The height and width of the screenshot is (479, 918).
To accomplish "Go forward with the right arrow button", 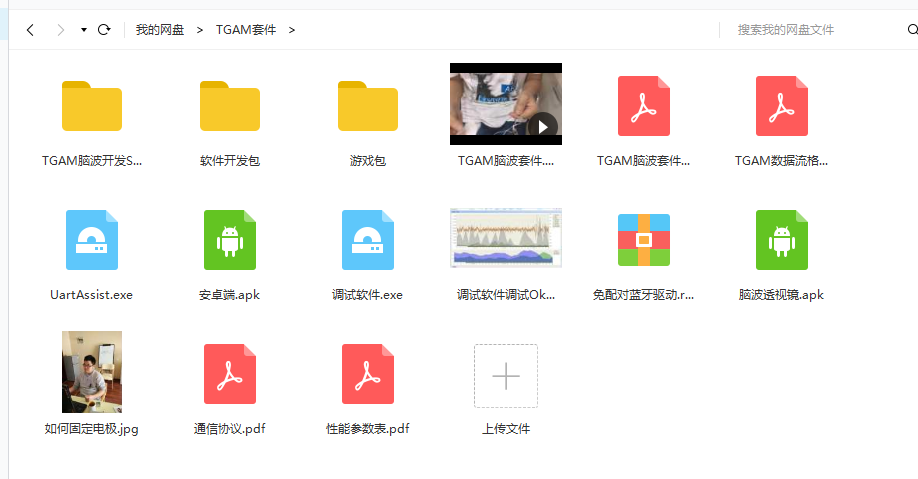I will point(60,30).
